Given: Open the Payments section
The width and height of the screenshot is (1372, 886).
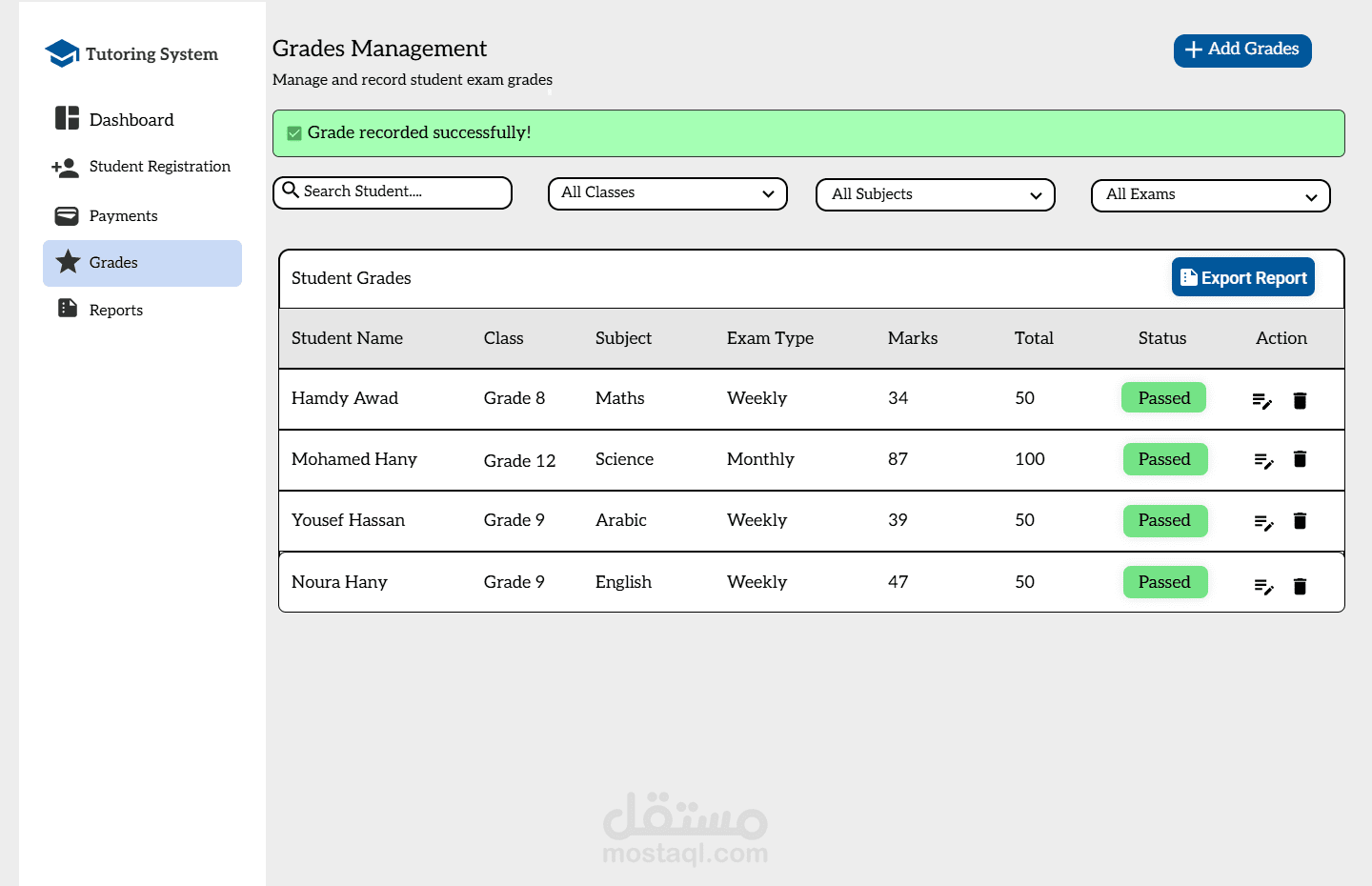Looking at the screenshot, I should point(124,216).
